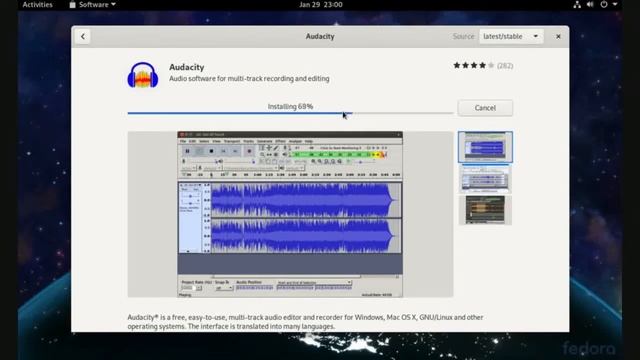Go back using the arrow button
This screenshot has width=640, height=360.
click(x=83, y=36)
